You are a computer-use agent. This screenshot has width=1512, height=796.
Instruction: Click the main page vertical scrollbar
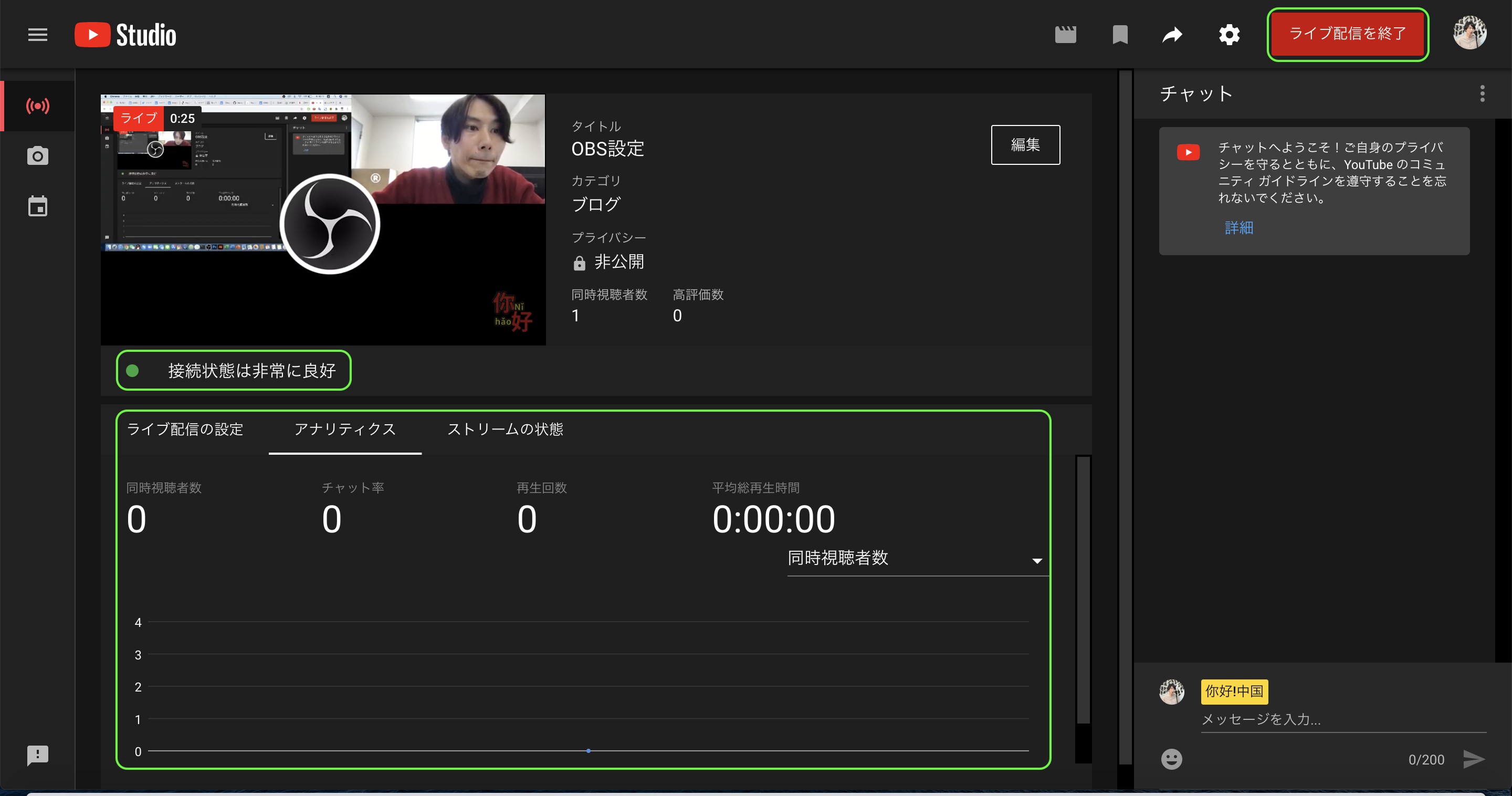[1125, 417]
